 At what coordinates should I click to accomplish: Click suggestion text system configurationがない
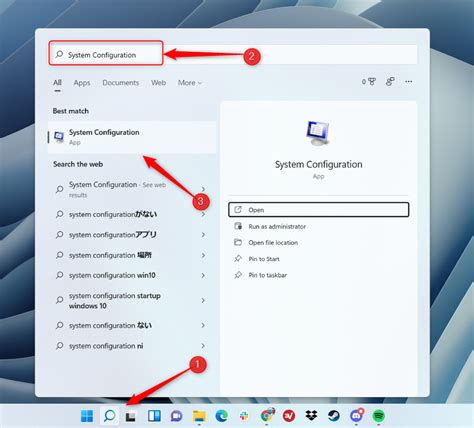pos(113,214)
